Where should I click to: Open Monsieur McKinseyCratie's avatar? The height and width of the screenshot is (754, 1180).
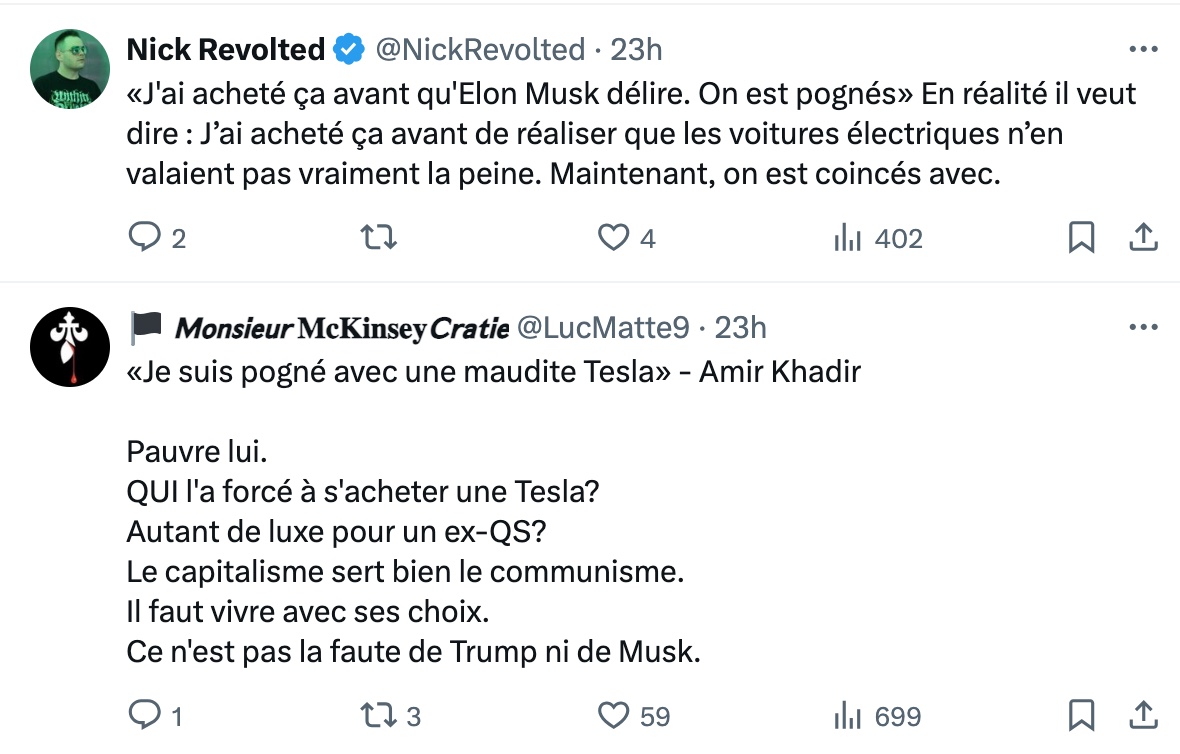coord(70,347)
